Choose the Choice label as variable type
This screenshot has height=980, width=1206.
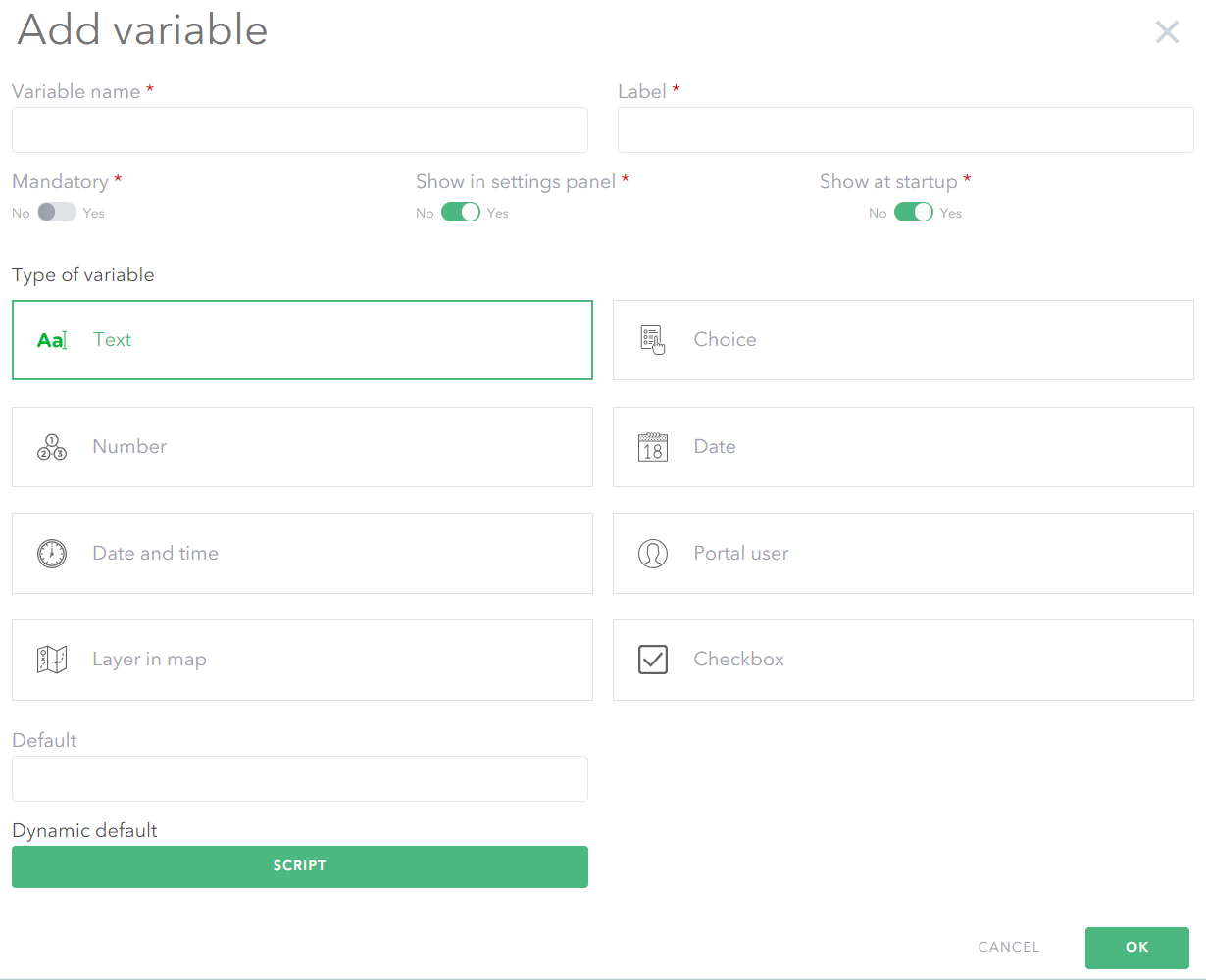(726, 340)
